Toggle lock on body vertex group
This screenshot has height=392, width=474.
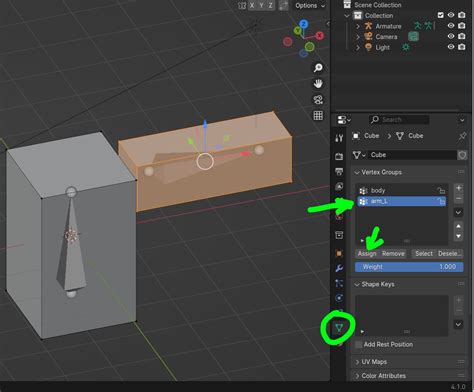click(x=441, y=191)
